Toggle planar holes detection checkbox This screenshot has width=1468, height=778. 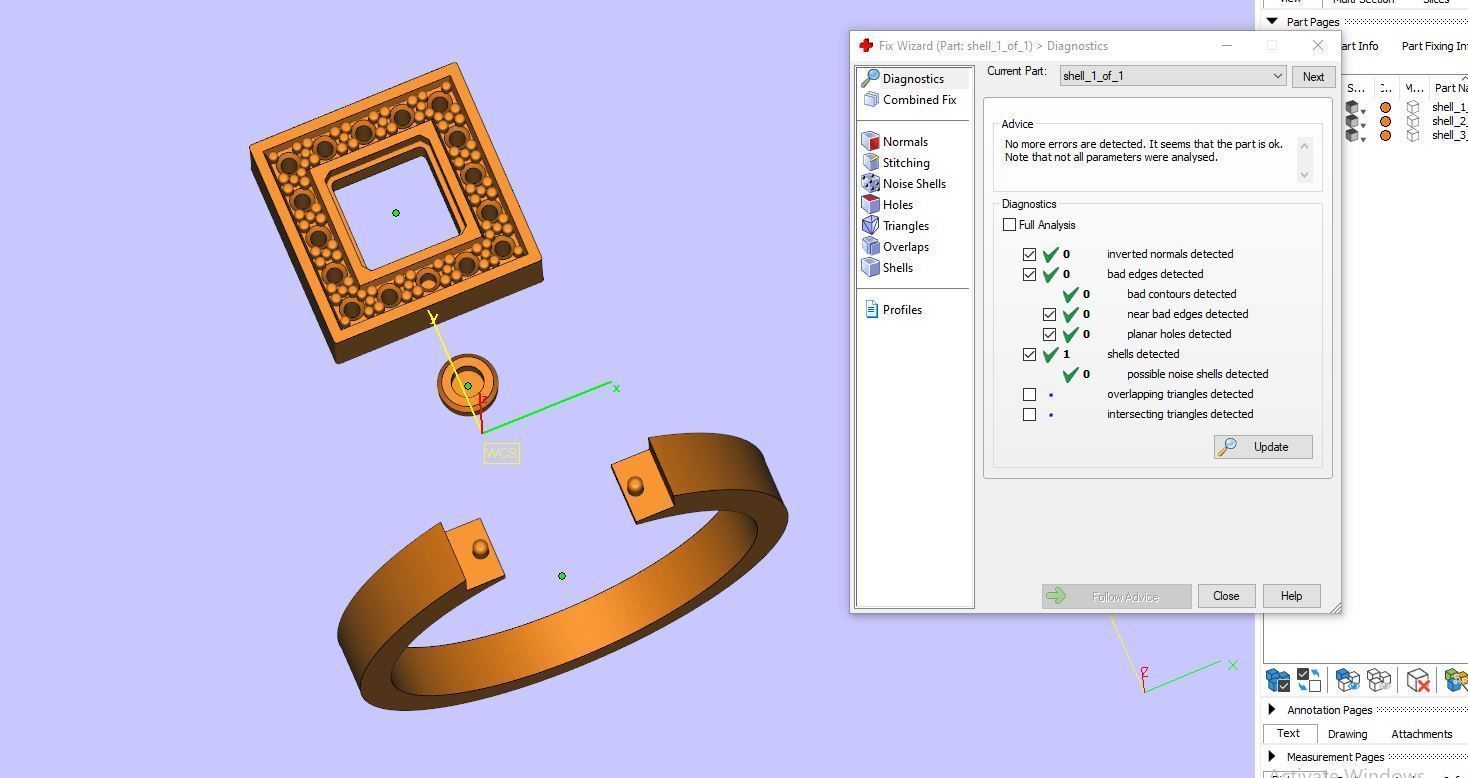[1049, 334]
